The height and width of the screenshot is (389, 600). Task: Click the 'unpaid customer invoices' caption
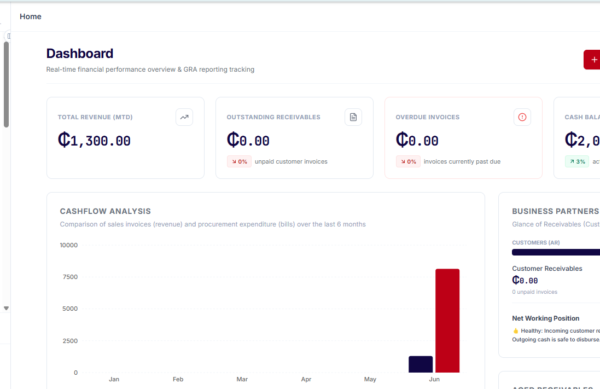[x=291, y=161]
